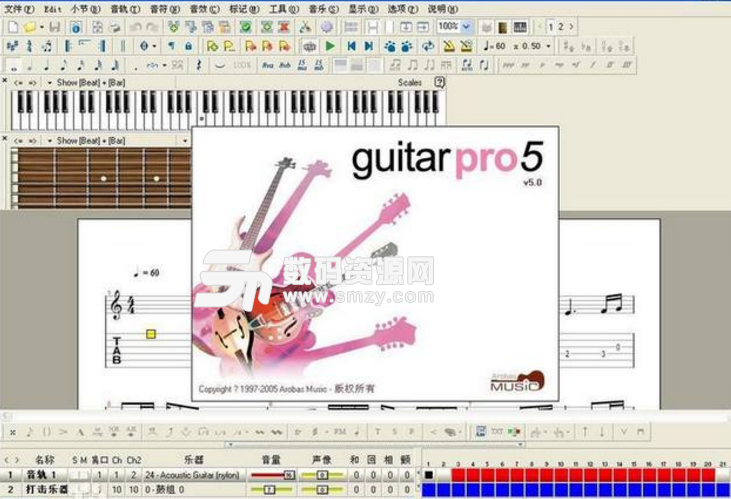
Task: Select the quarter note duration
Action: tap(46, 65)
